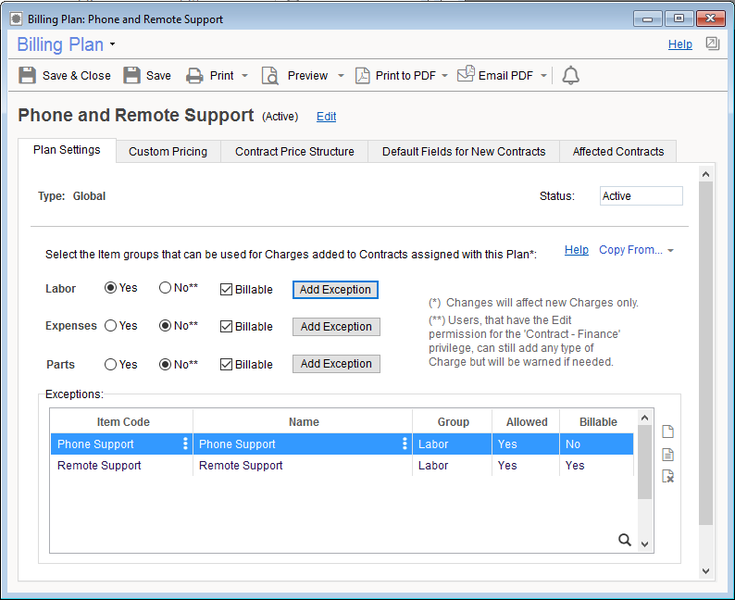Screen dimensions: 735x600
Task: Click the Print printer icon
Action: pyautogui.click(x=195, y=76)
